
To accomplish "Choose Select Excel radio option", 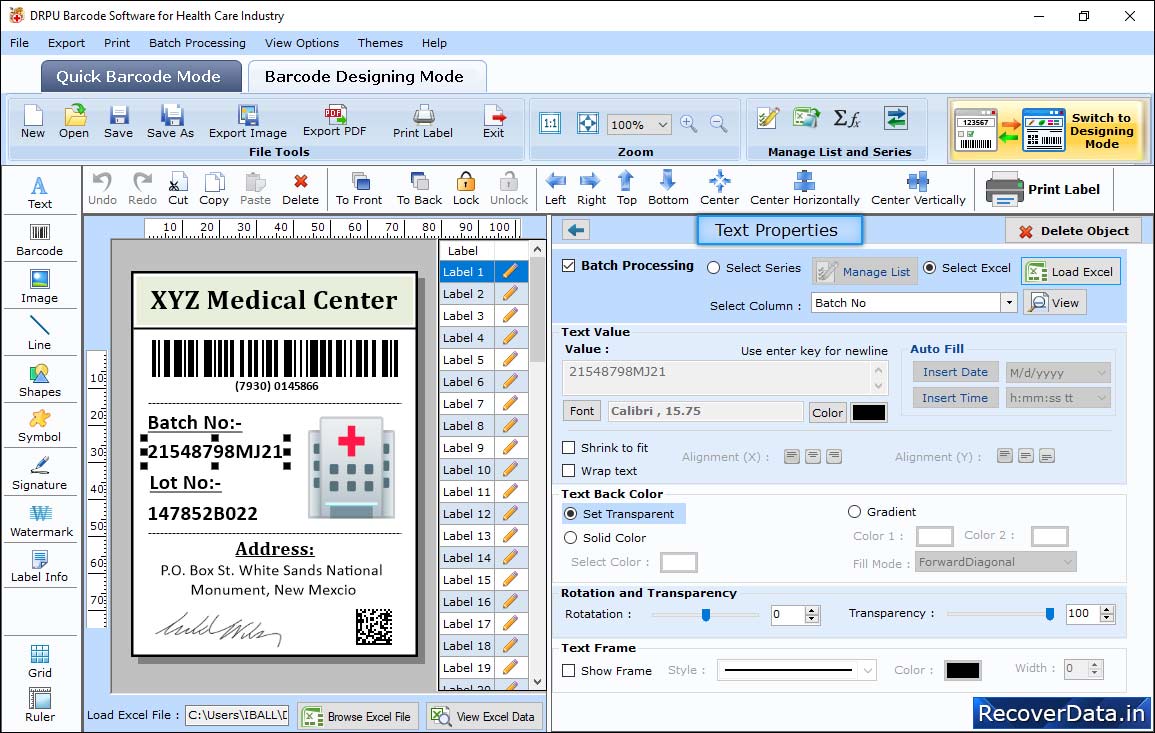I will pyautogui.click(x=930, y=267).
